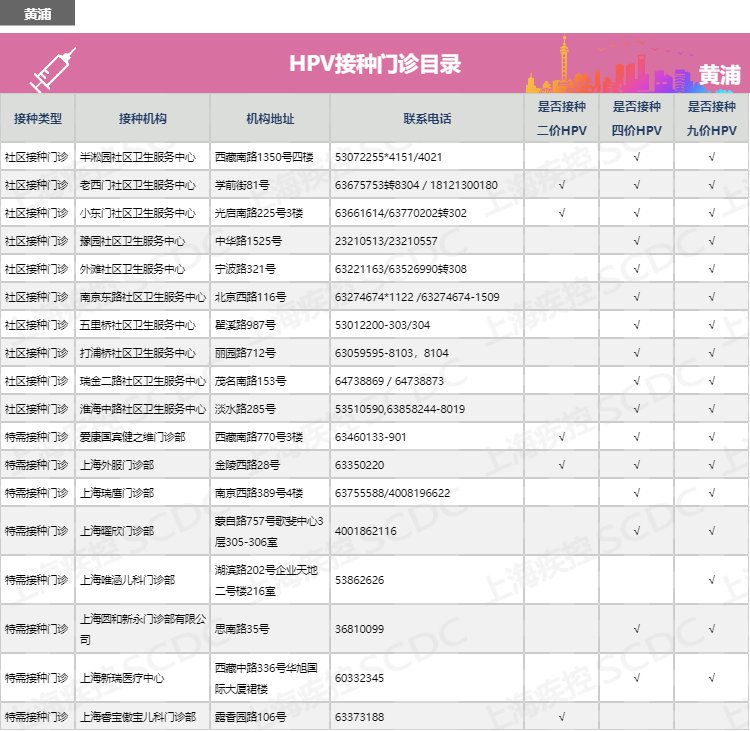
Task: Click the 接种机构 column header
Action: (x=142, y=118)
